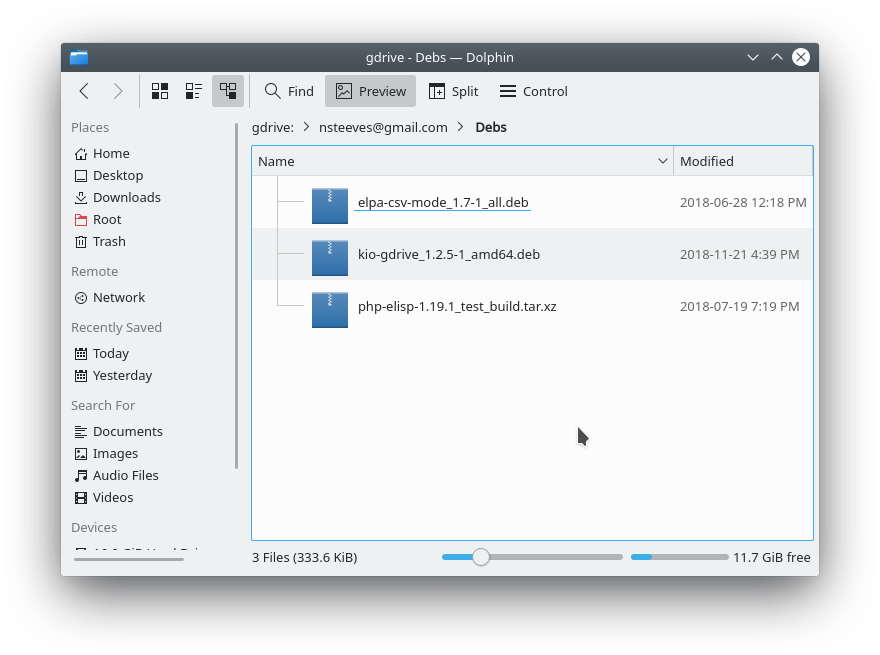Search for Documents
The height and width of the screenshot is (655, 880).
[118, 432]
